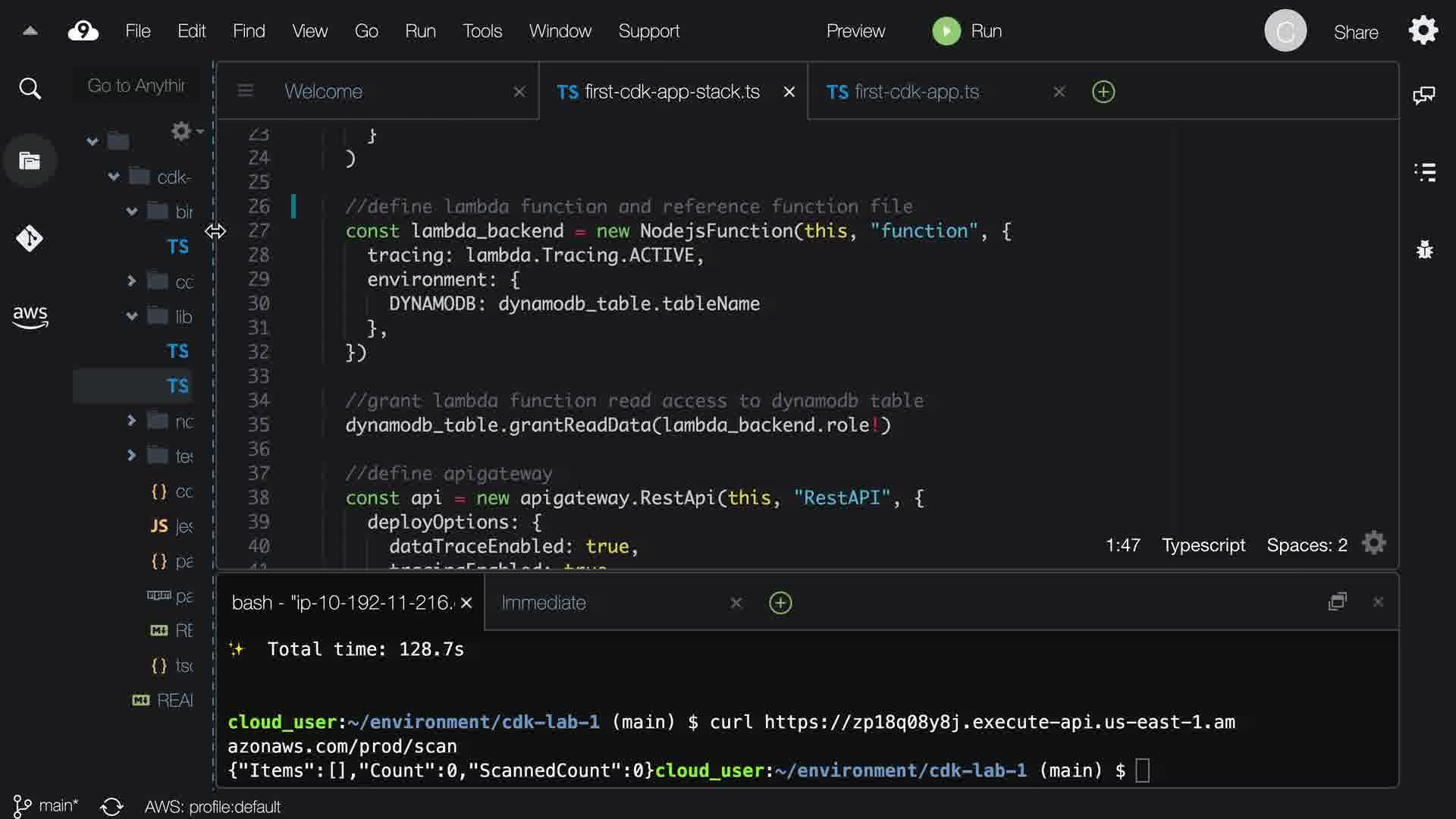Open the search panel magnifier icon
Image resolution: width=1456 pixels, height=819 pixels.
pyautogui.click(x=30, y=89)
